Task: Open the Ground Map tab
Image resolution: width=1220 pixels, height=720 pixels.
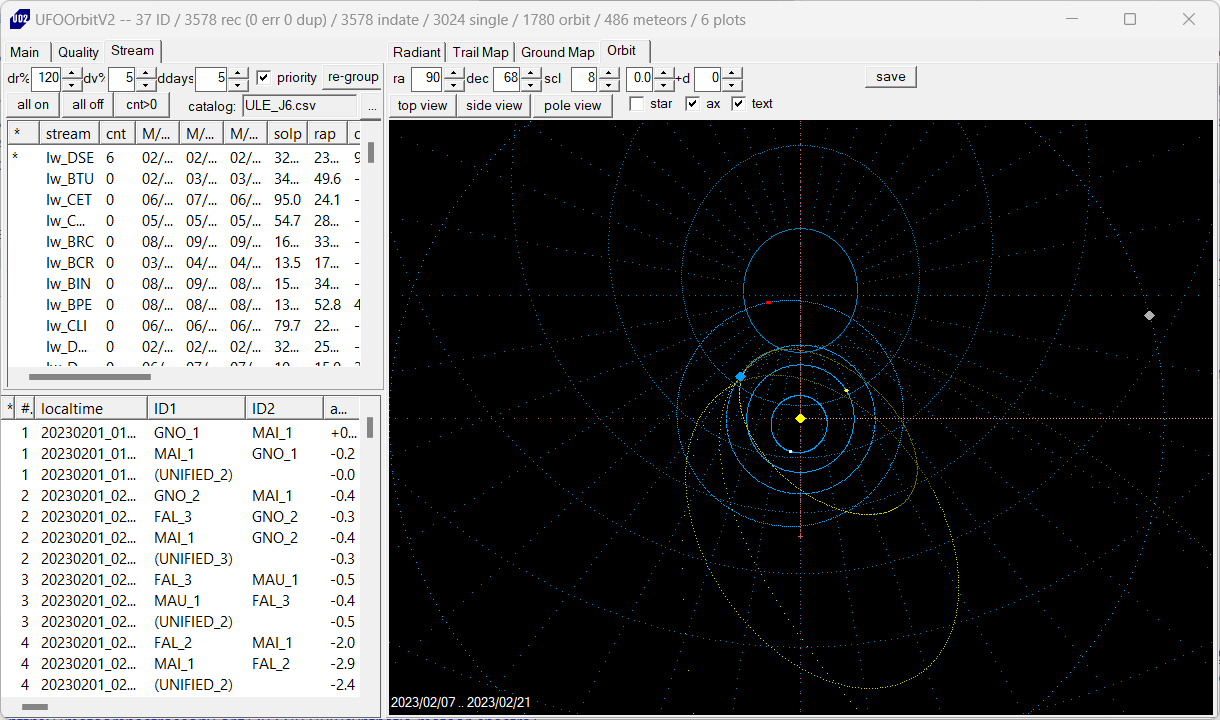Action: pos(557,52)
